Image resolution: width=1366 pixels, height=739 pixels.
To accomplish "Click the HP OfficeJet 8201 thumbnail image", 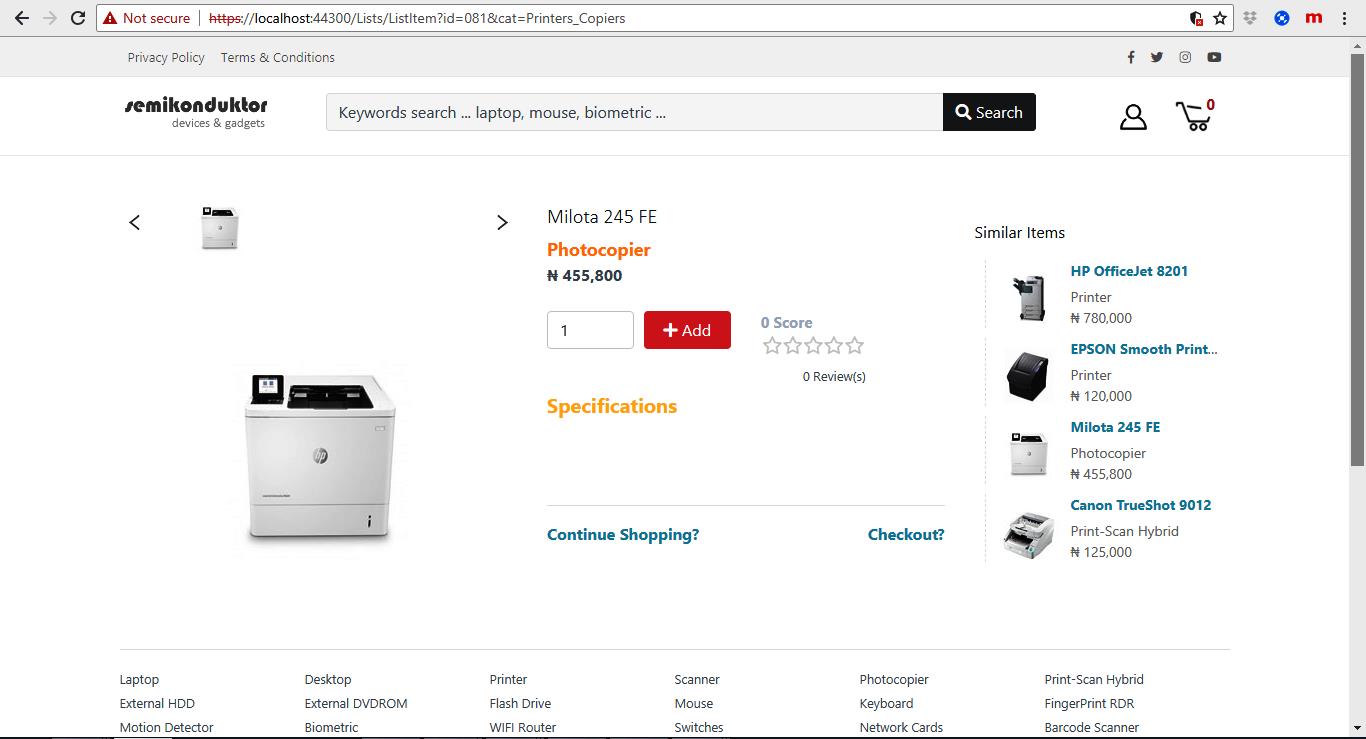I will 1029,297.
